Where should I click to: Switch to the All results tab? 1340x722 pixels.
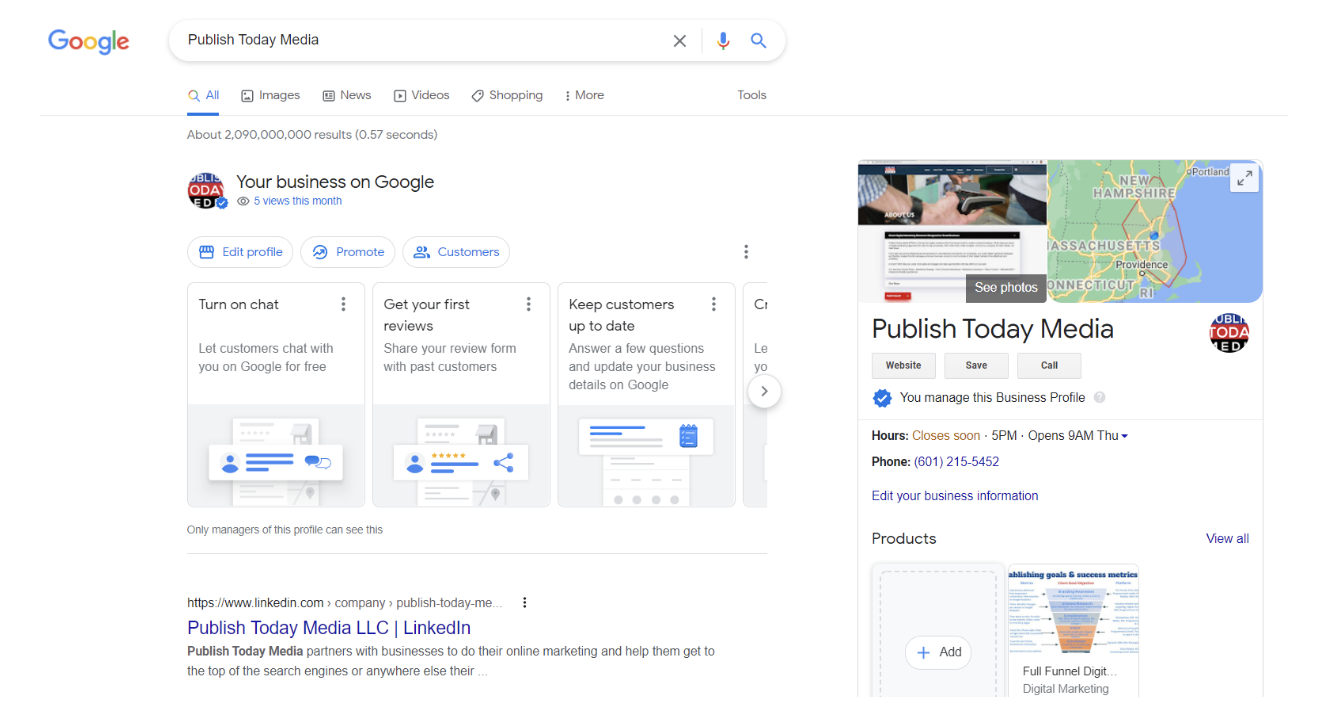point(204,95)
